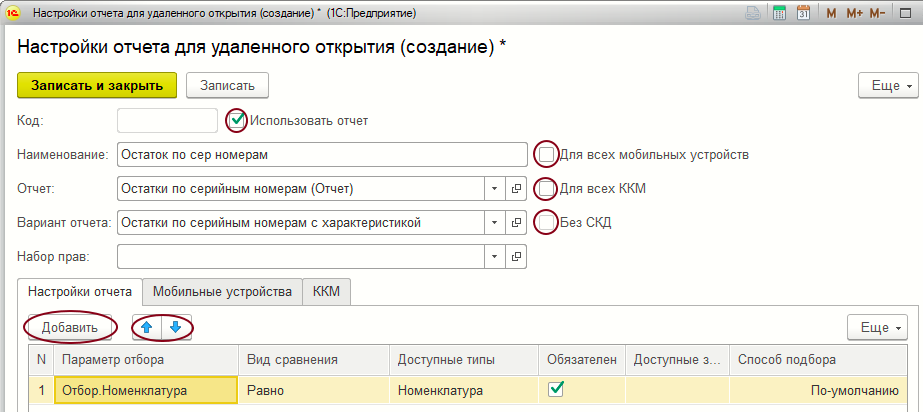The height and width of the screenshot is (412, 923).
Task: Click the Доступные типы column header
Action: point(464,360)
